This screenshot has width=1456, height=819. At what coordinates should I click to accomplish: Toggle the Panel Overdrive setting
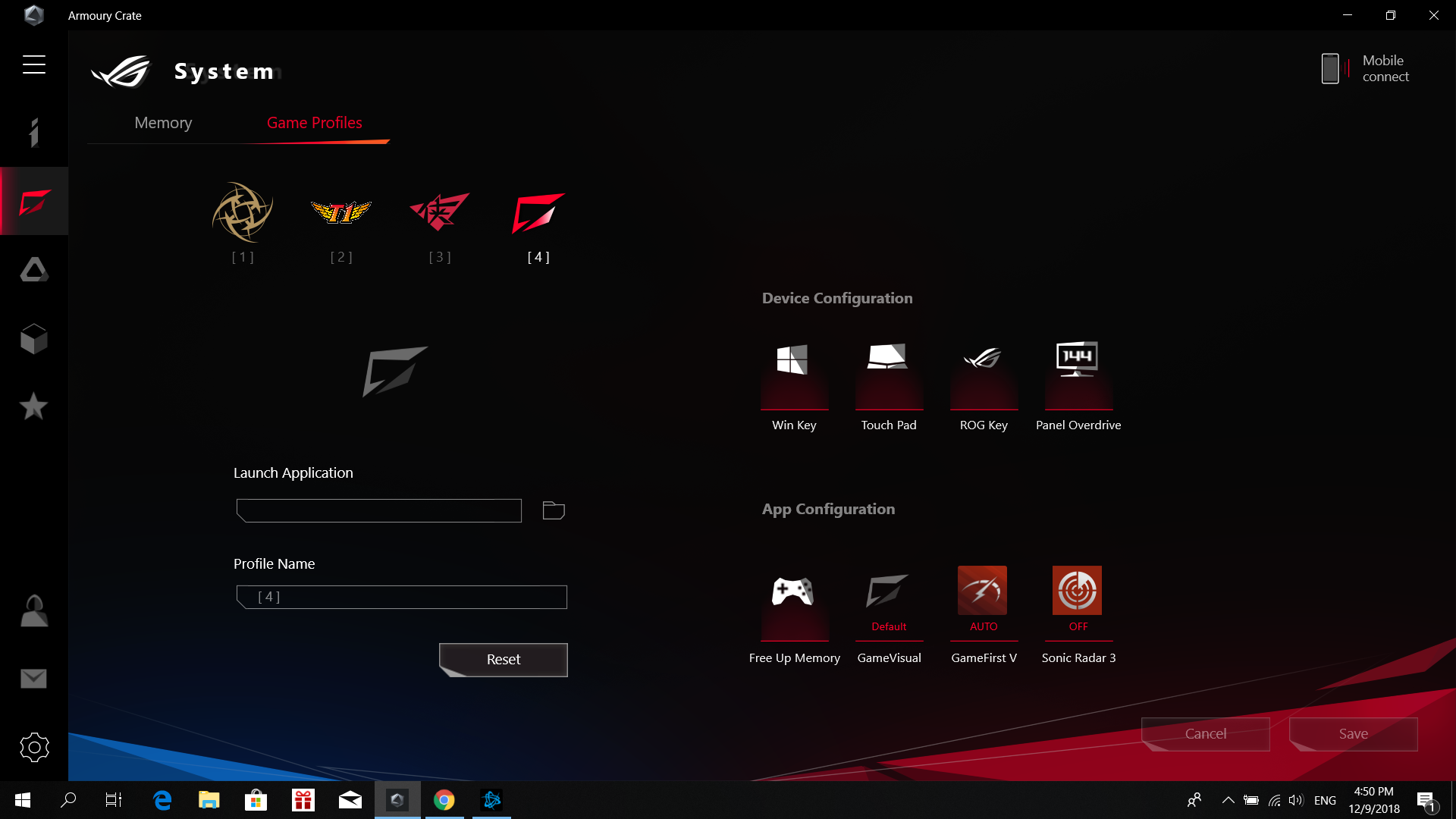(x=1078, y=387)
